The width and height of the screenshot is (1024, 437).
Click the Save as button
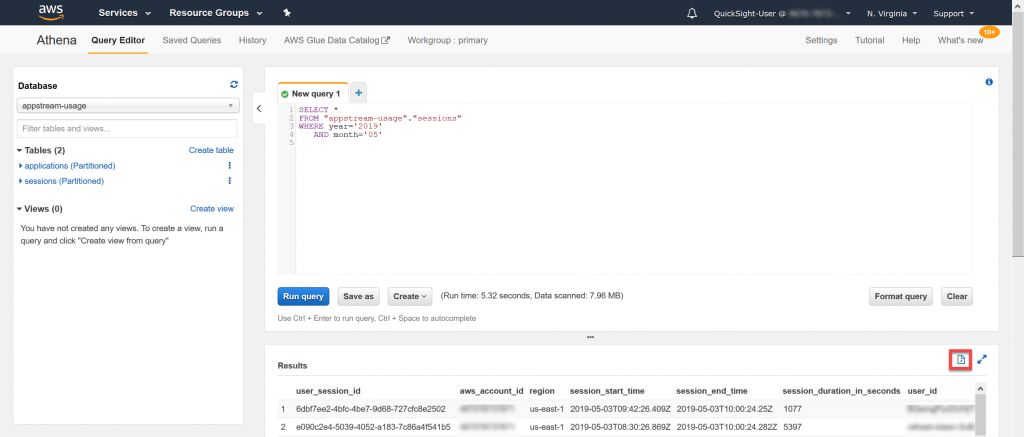click(x=359, y=297)
